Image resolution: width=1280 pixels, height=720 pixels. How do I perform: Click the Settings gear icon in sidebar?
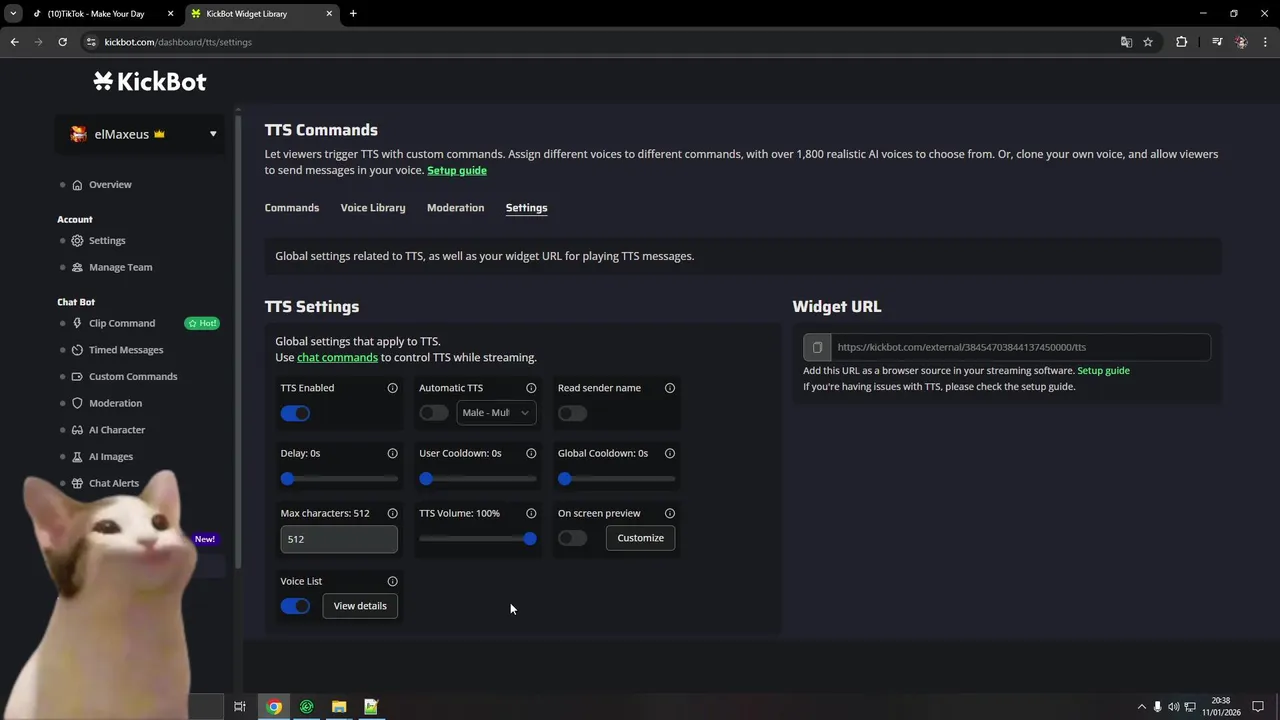click(77, 241)
